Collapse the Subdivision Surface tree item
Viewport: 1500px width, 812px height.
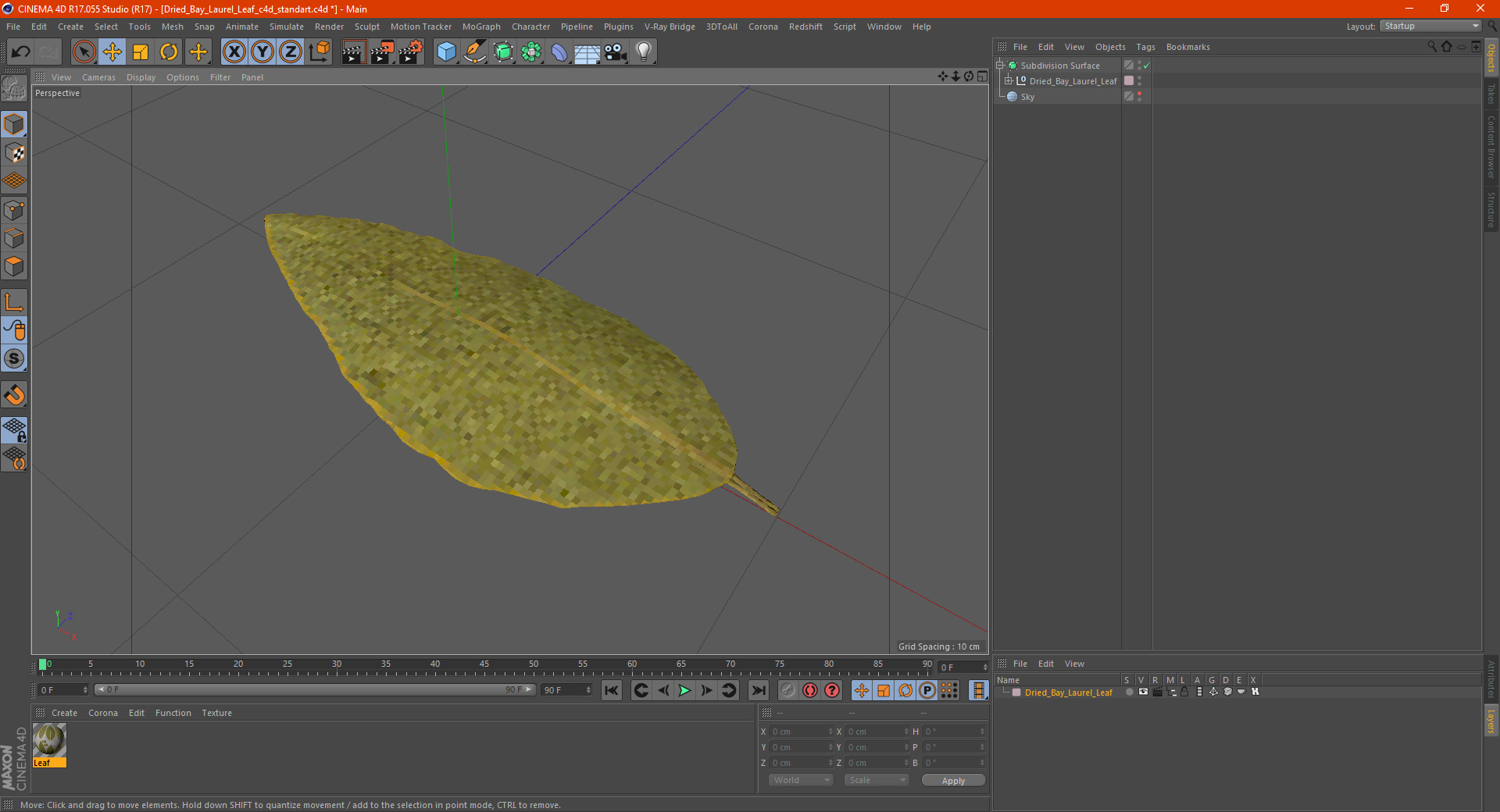[x=999, y=66]
